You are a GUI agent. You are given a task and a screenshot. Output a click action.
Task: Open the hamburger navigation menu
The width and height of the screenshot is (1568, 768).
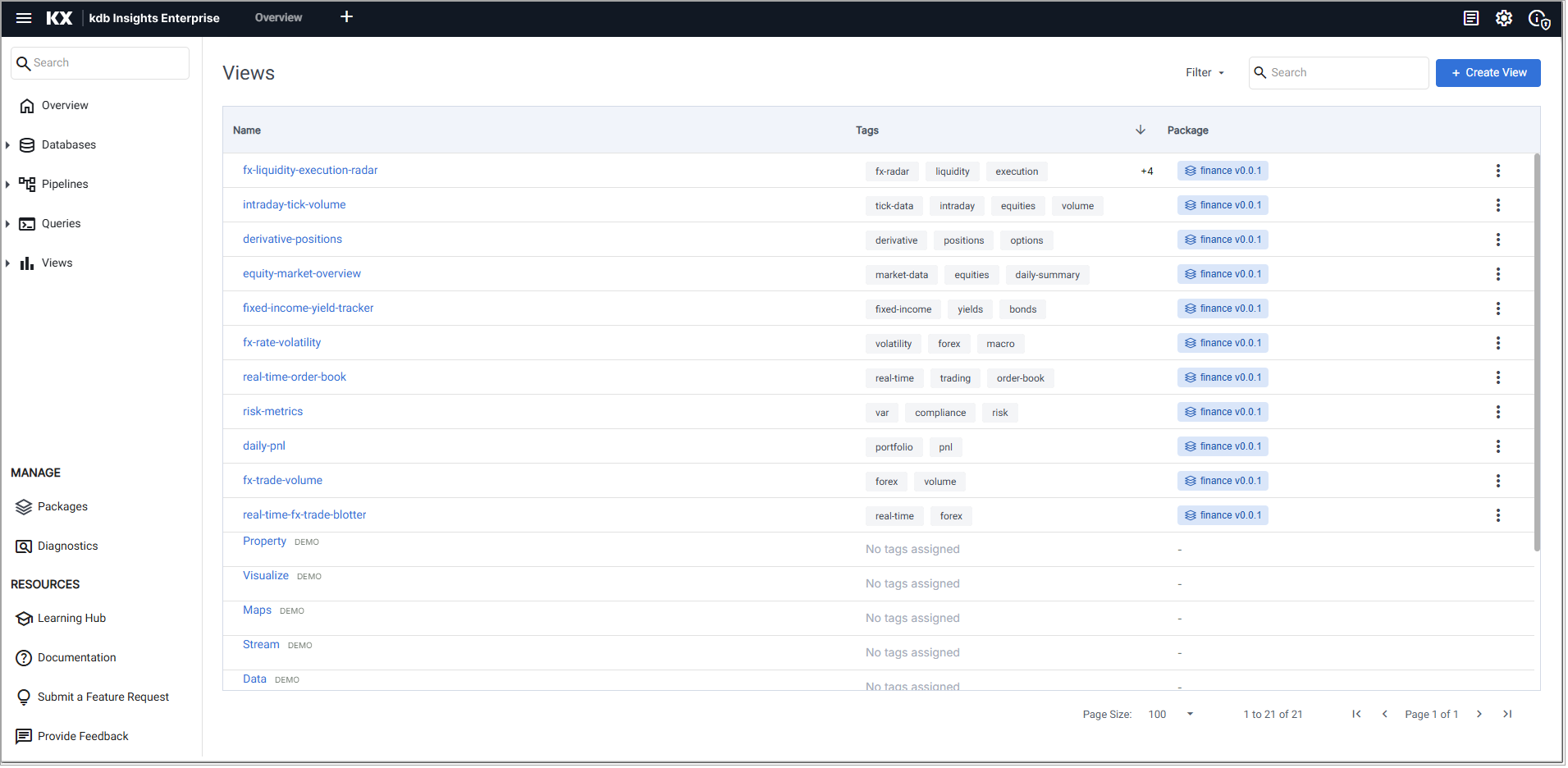(x=24, y=18)
